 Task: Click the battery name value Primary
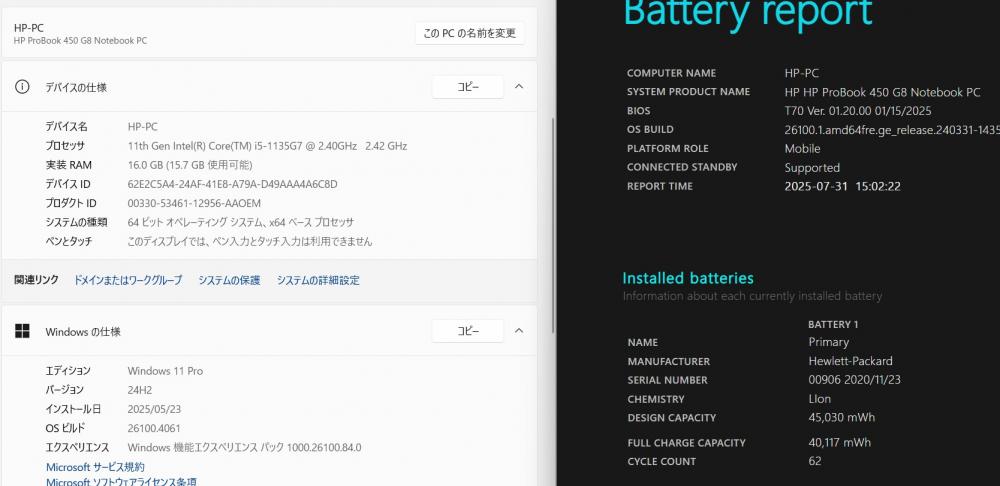(x=828, y=342)
